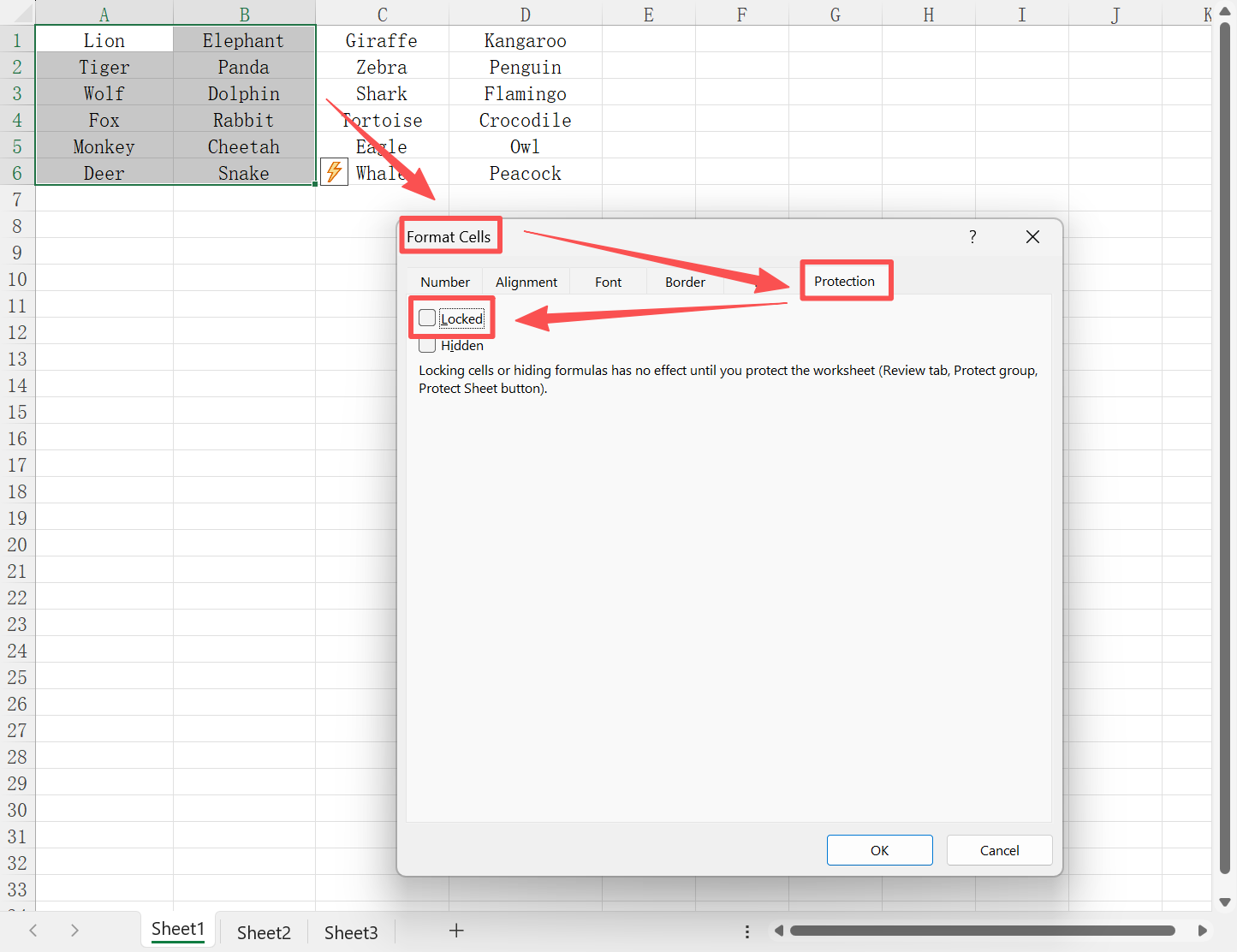Select the Protection tab
The image size is (1237, 952).
845,281
